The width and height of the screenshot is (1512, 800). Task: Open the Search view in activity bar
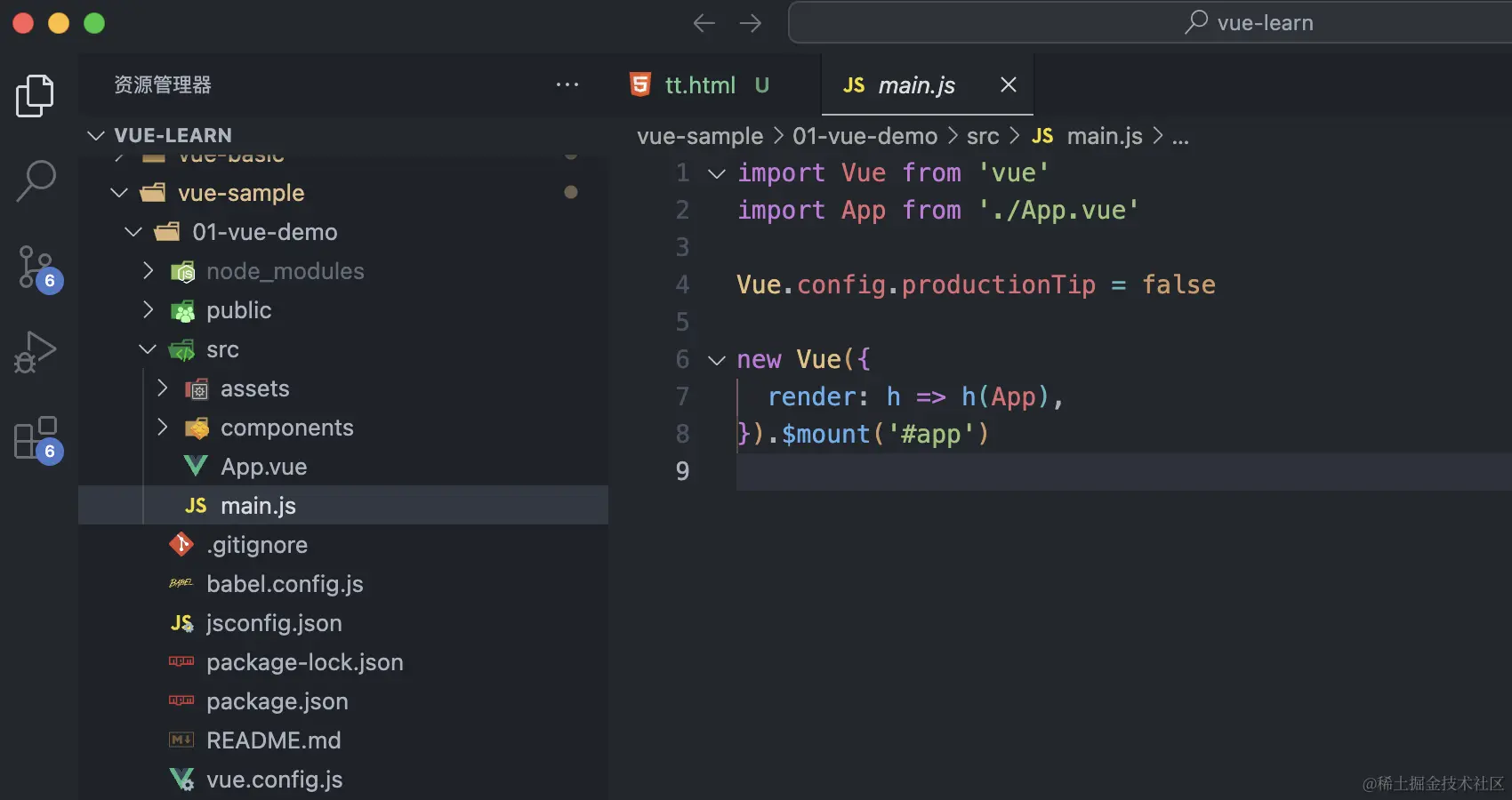pyautogui.click(x=36, y=181)
